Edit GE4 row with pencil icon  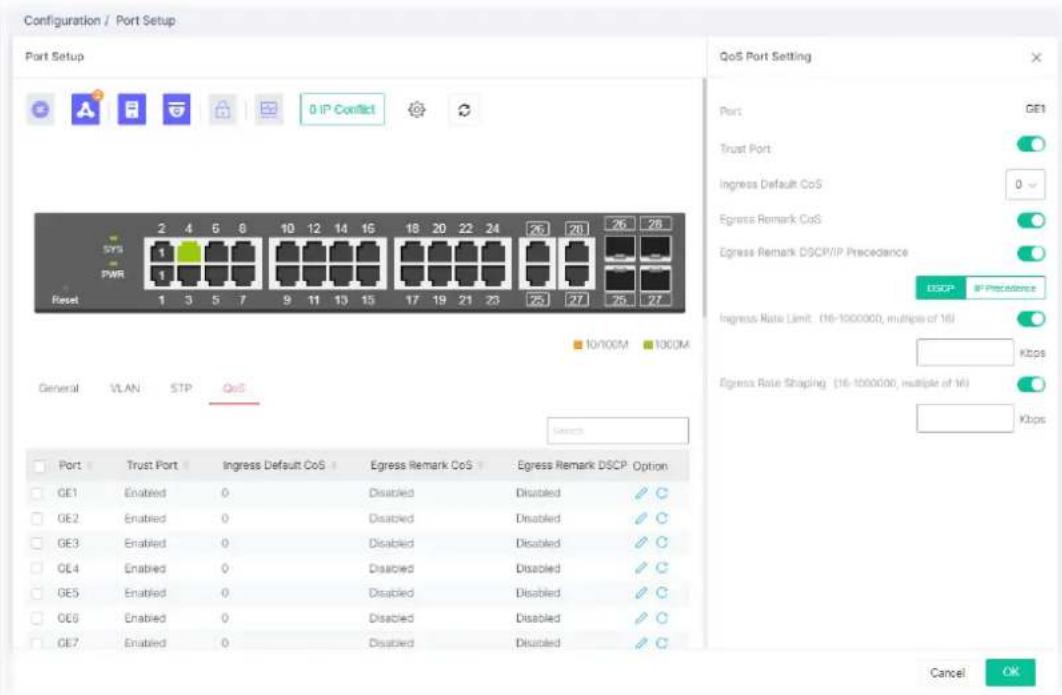click(x=641, y=568)
